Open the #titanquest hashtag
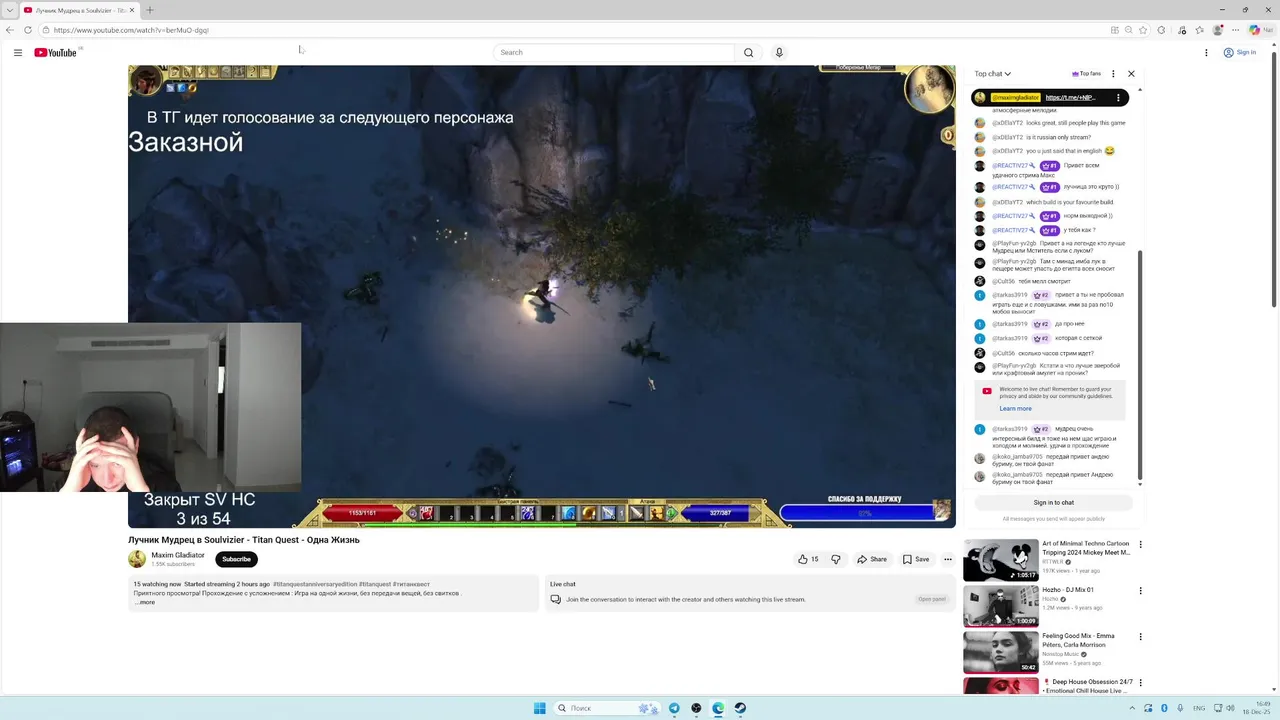 pos(374,584)
